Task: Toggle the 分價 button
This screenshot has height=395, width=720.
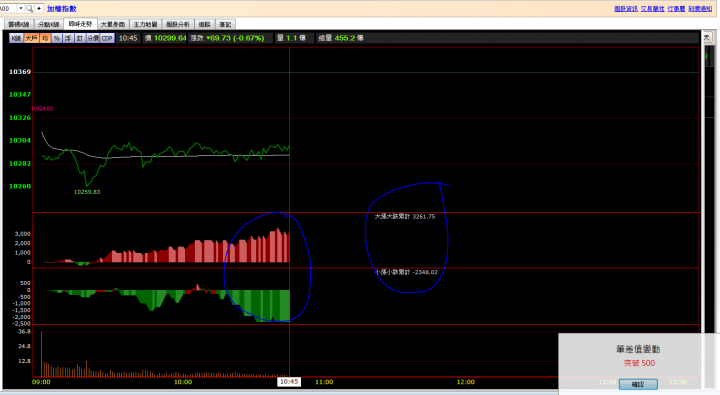Action: point(93,38)
